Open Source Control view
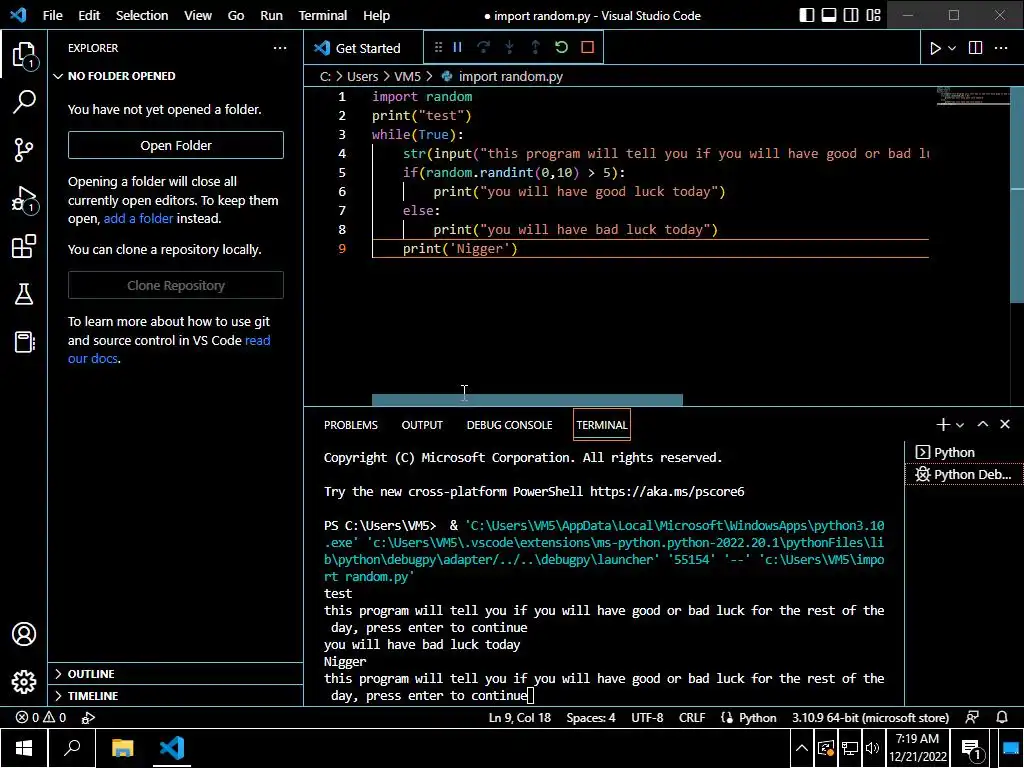This screenshot has height=768, width=1024. click(x=24, y=150)
